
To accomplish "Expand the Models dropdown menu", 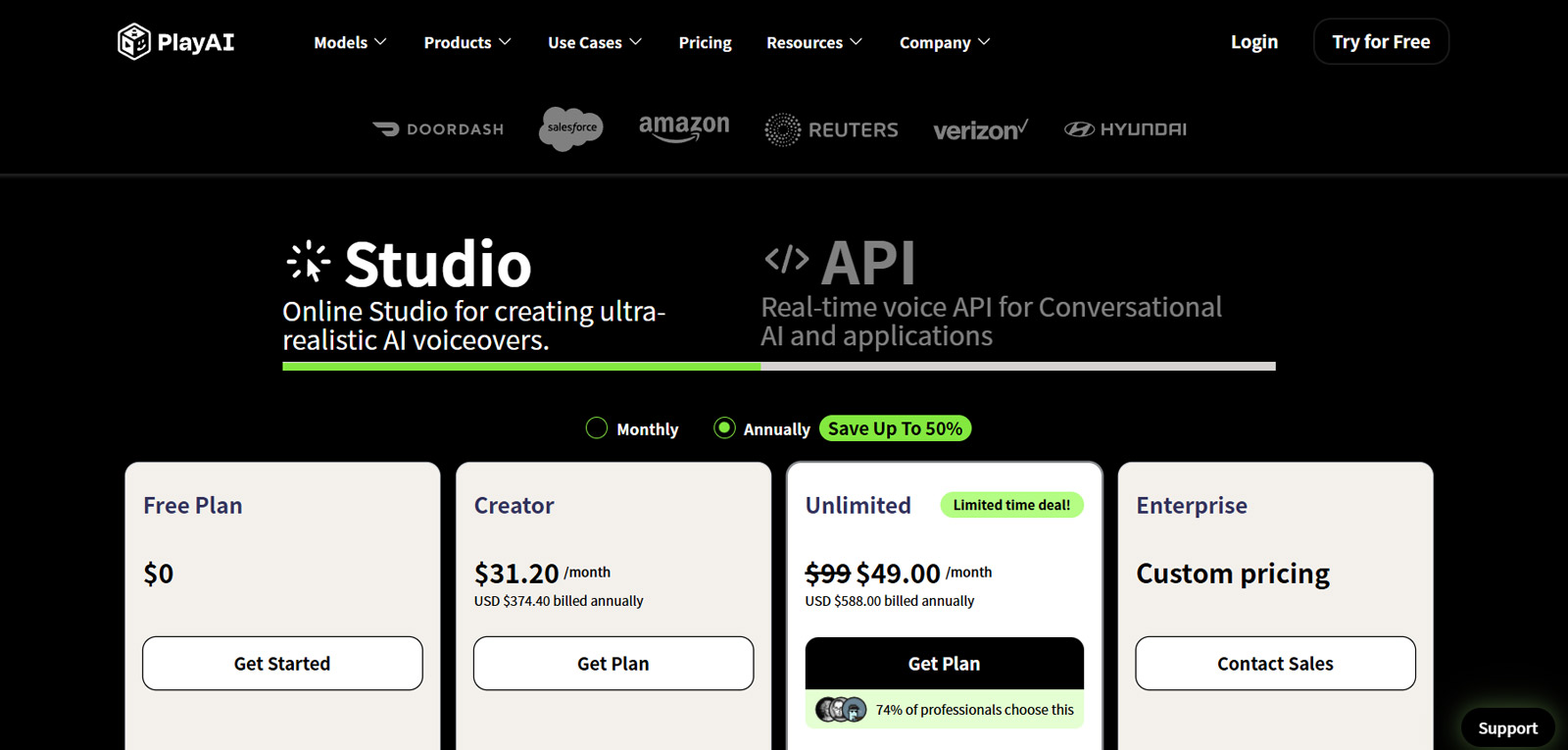I will [350, 42].
